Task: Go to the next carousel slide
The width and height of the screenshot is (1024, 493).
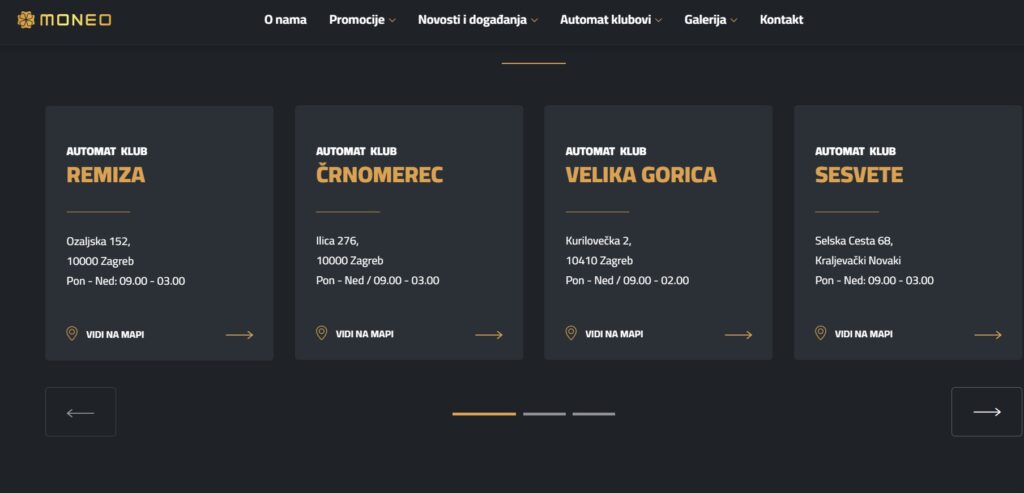Action: [x=986, y=412]
